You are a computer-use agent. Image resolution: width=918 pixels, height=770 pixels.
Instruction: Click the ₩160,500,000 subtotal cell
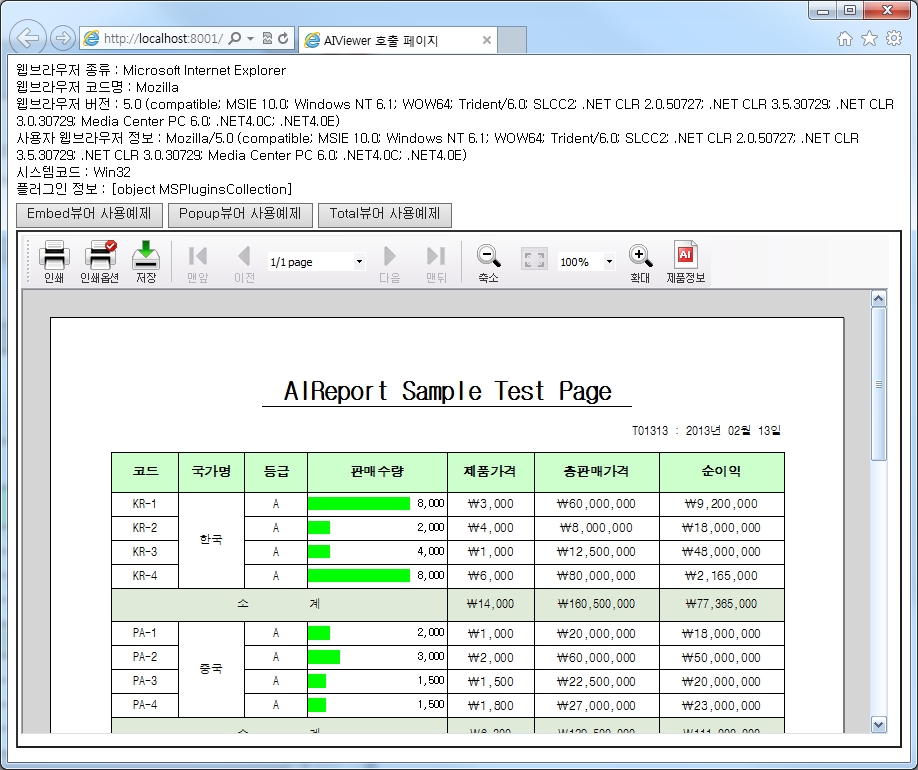pyautogui.click(x=597, y=604)
